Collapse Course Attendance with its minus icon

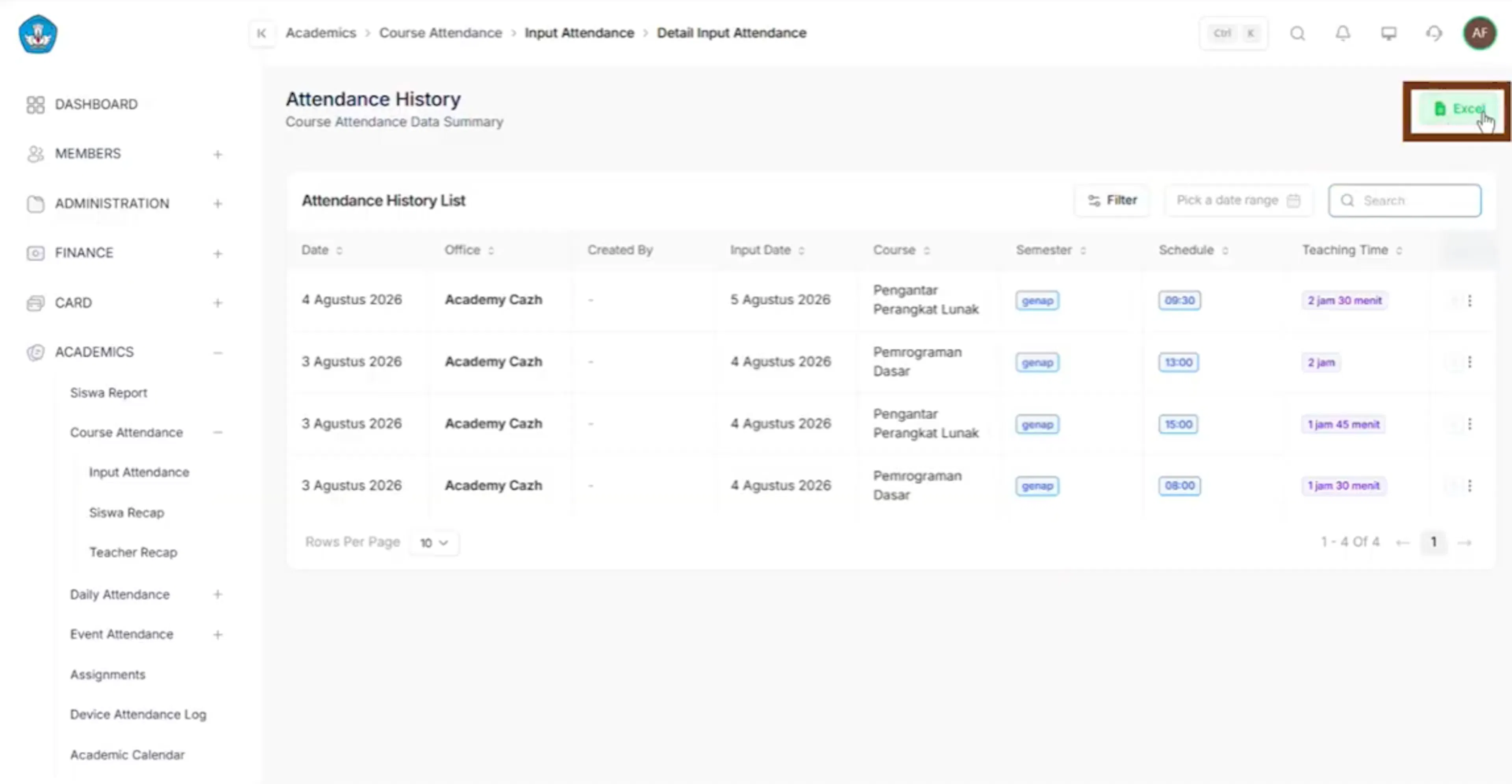click(x=218, y=433)
